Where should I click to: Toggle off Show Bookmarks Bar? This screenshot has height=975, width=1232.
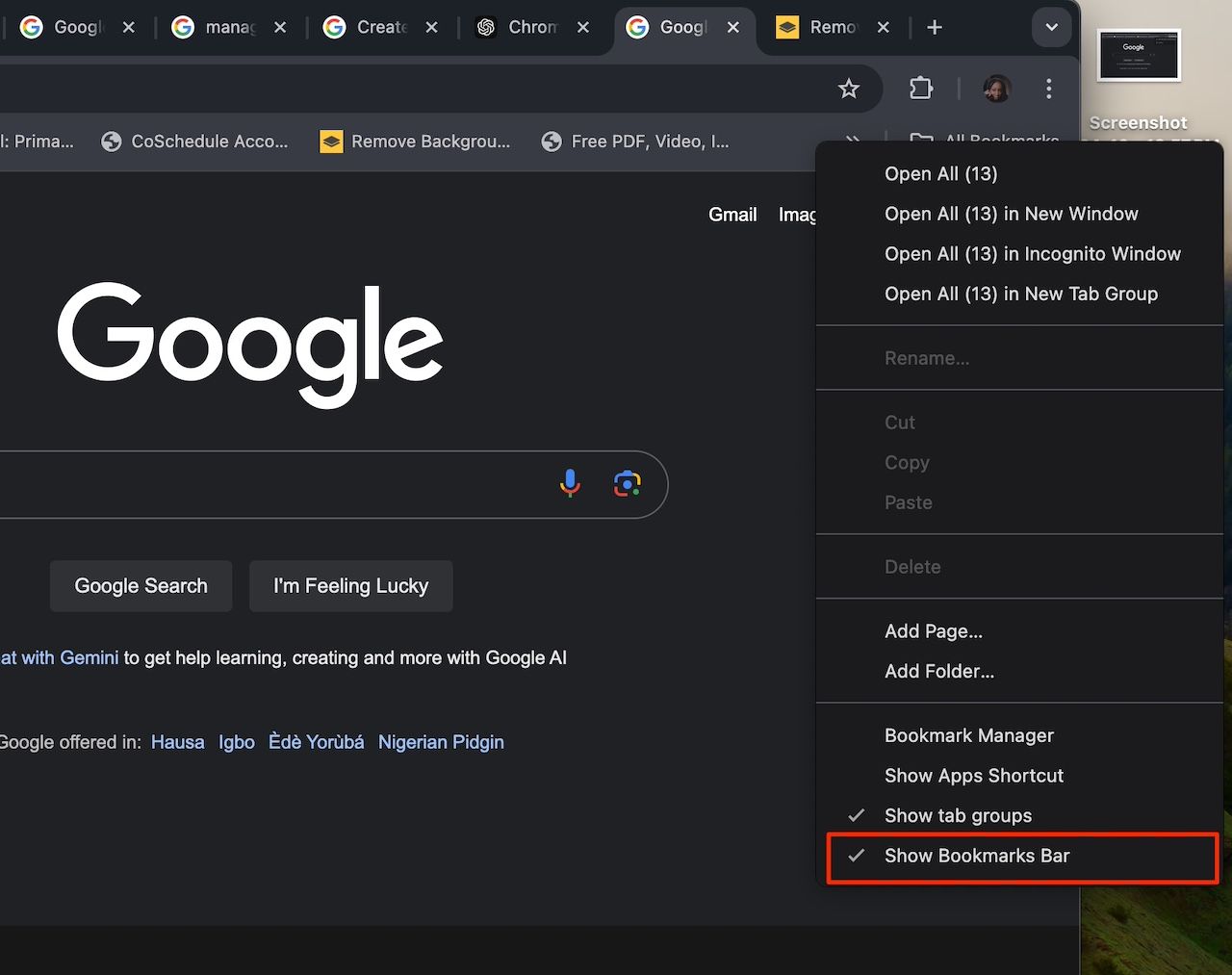coord(978,856)
